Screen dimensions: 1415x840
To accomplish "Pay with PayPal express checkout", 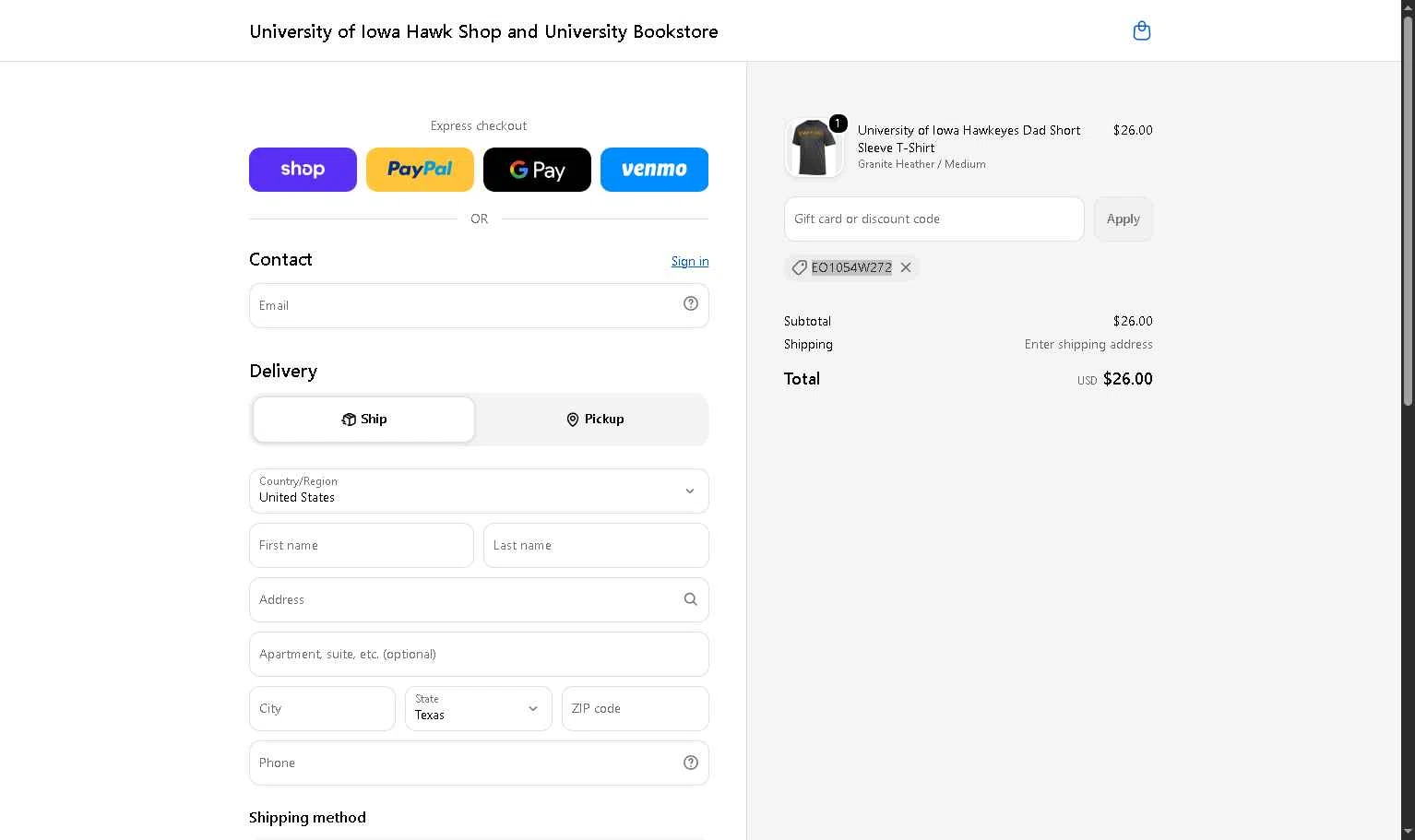I will point(420,170).
